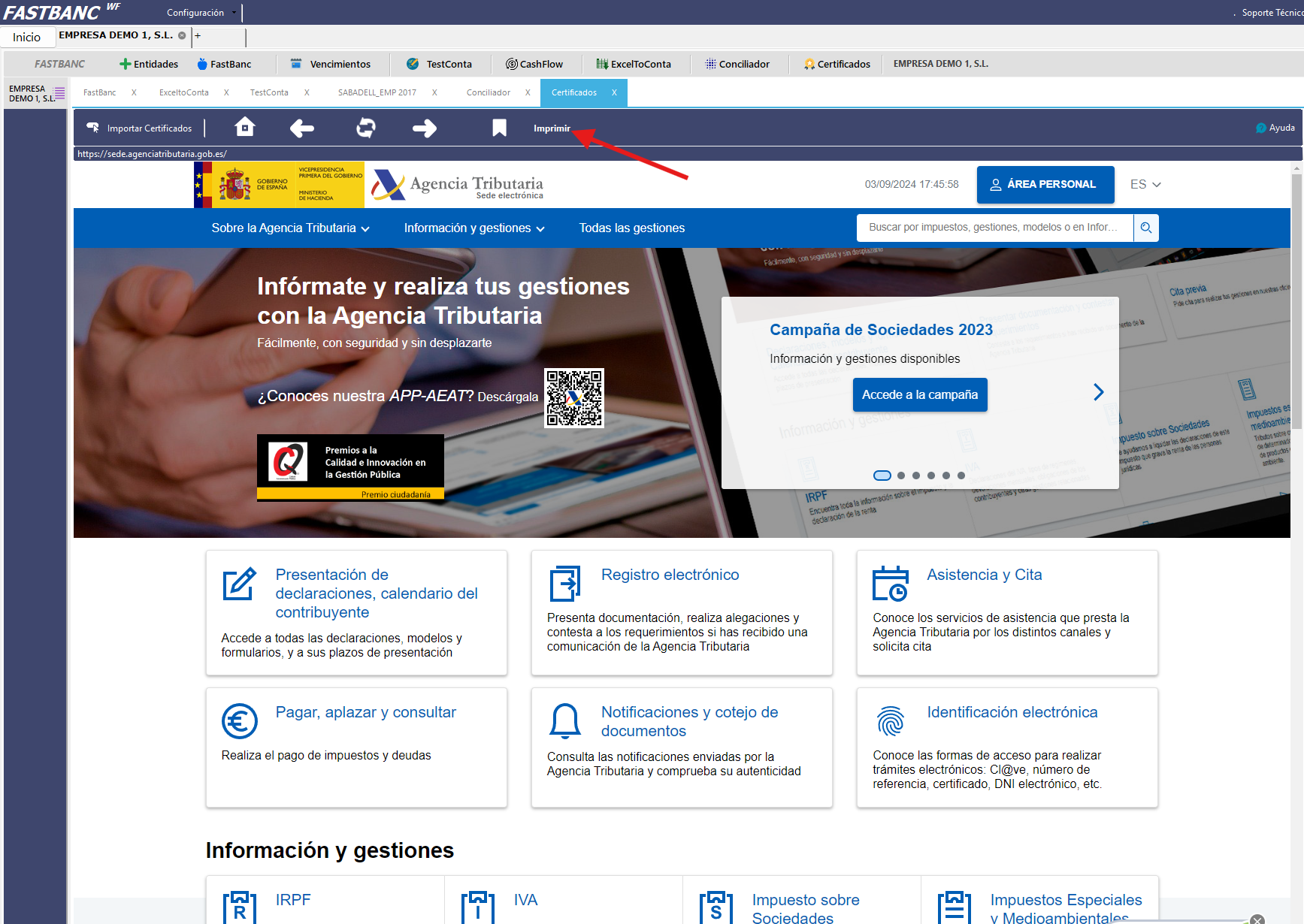Switch to the FastBanc sub-tab
Viewport: 1304px width, 924px height.
tap(100, 92)
